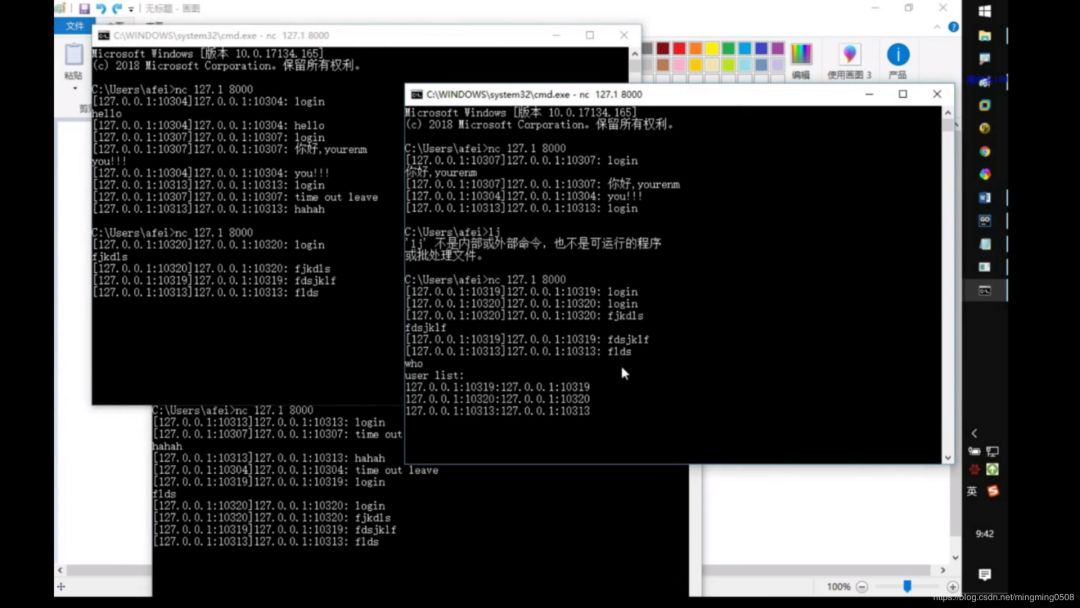Click the 'fdsjklf' typed line in front cmd

(426, 328)
